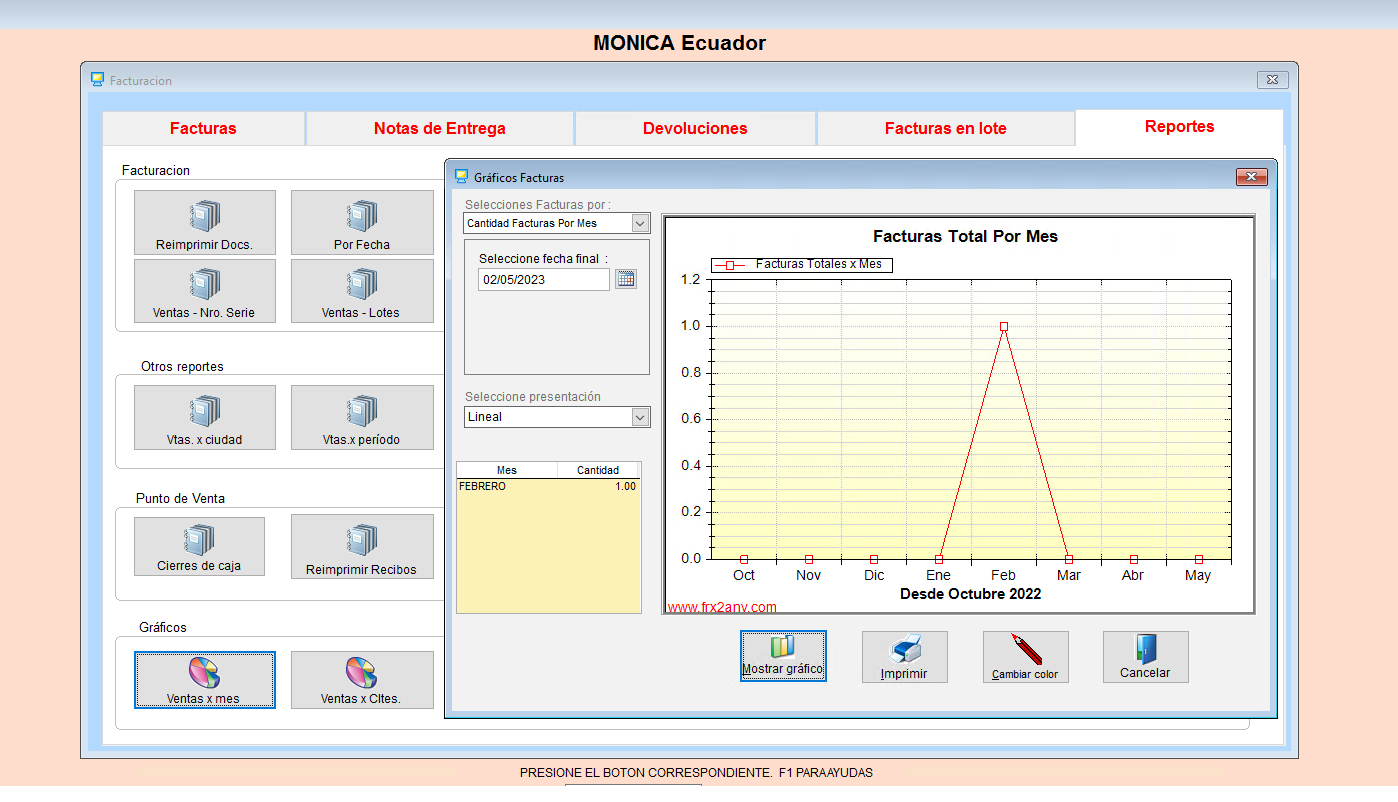Click the 1.00 cantidad cell
The width and height of the screenshot is (1398, 802).
598,487
